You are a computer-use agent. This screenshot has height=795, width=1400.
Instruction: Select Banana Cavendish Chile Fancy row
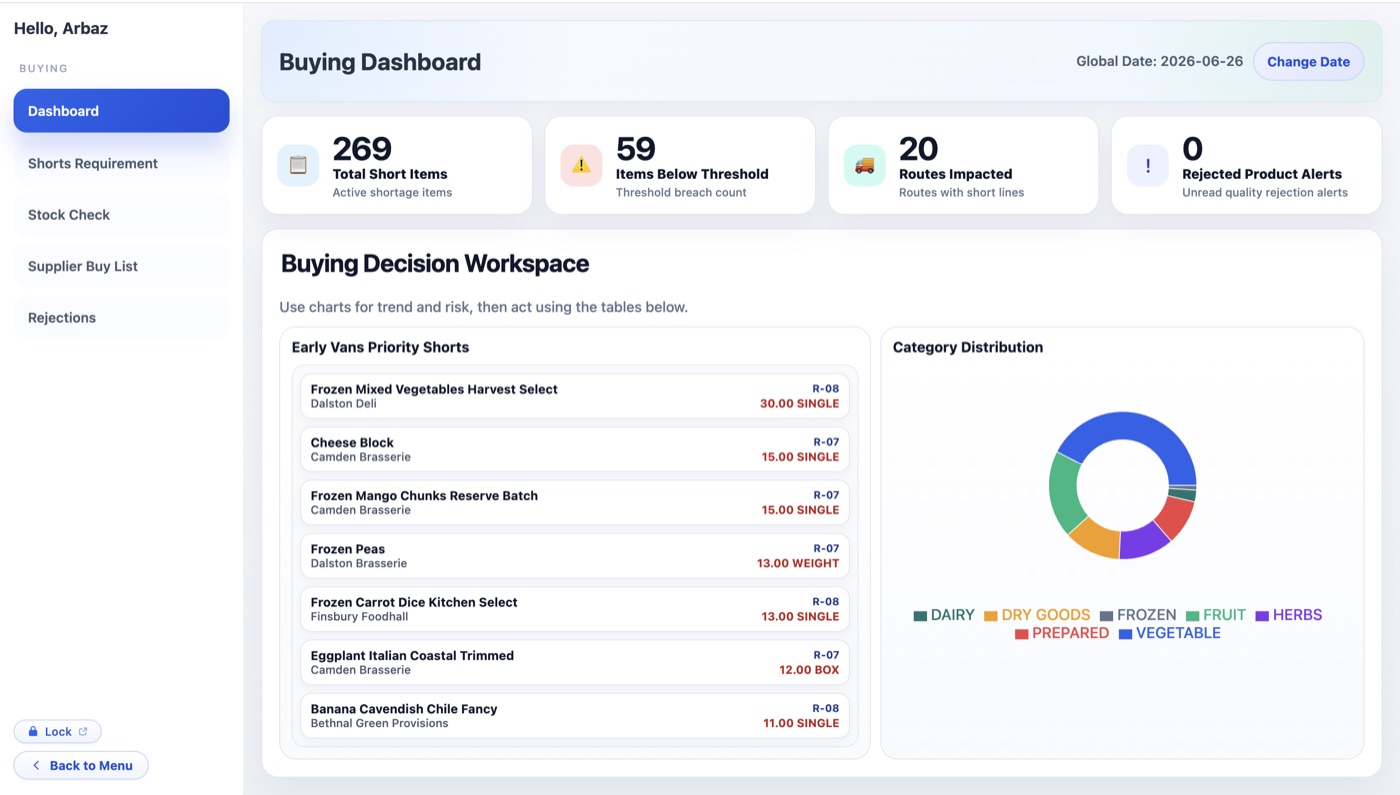click(575, 716)
